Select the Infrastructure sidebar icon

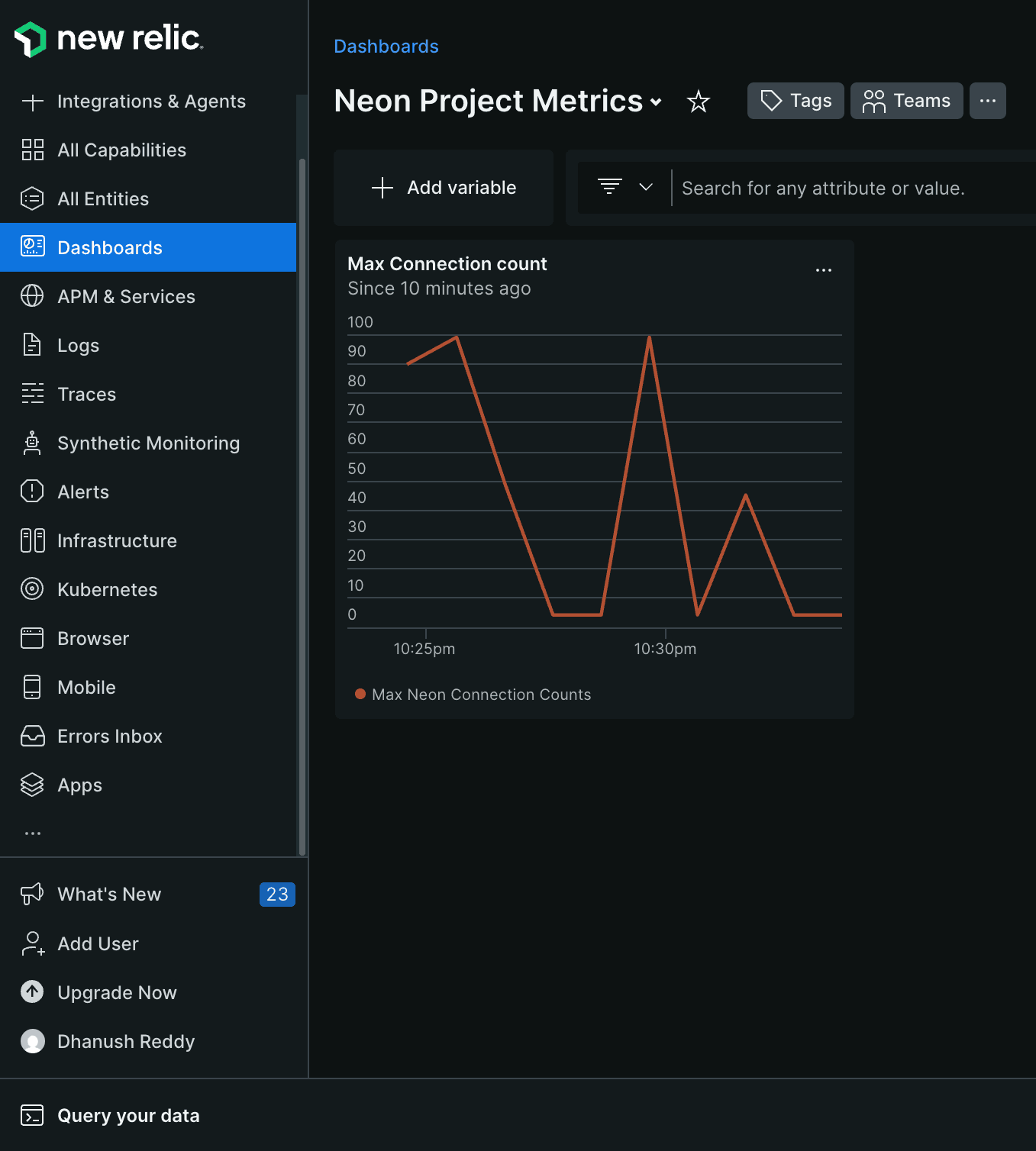pos(32,540)
